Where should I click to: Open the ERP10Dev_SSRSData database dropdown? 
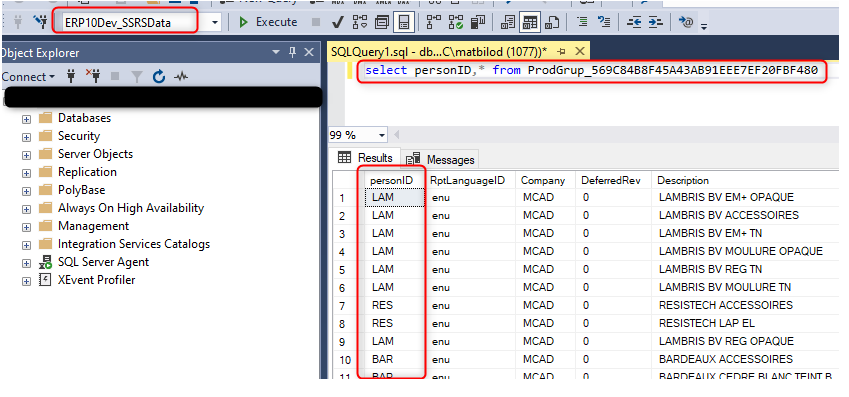pyautogui.click(x=215, y=22)
